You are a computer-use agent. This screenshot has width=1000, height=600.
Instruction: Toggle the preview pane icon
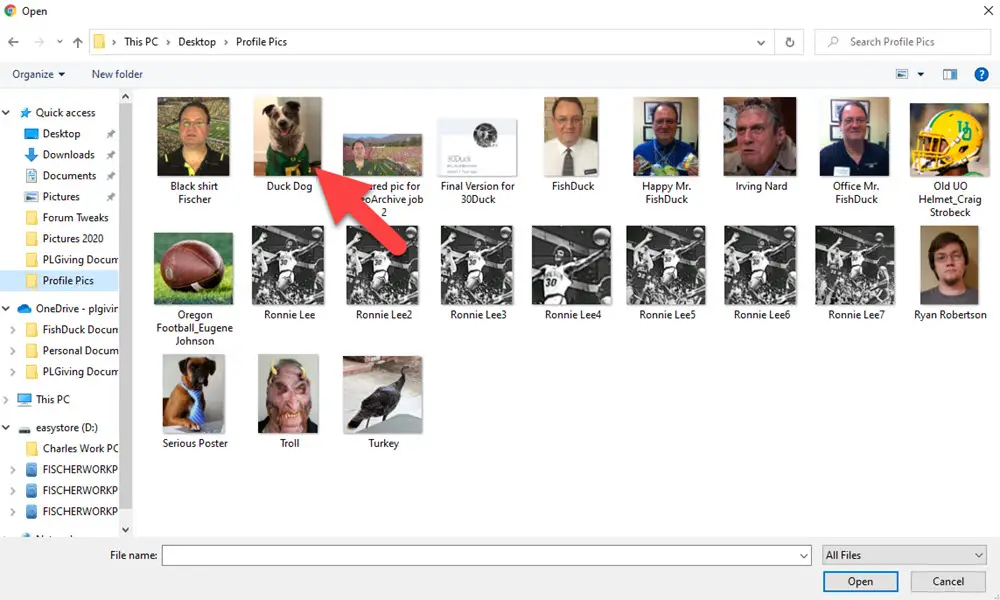point(950,74)
